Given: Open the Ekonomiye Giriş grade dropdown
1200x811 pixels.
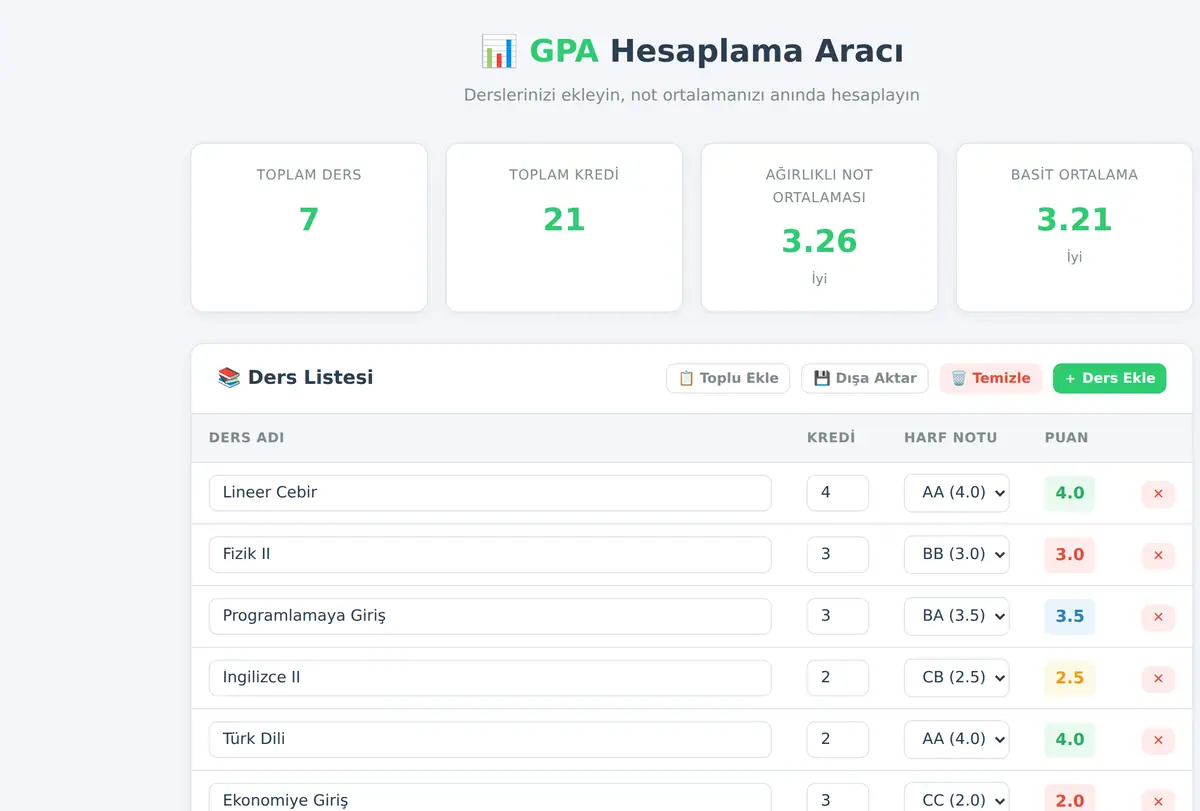Looking at the screenshot, I should [x=956, y=798].
